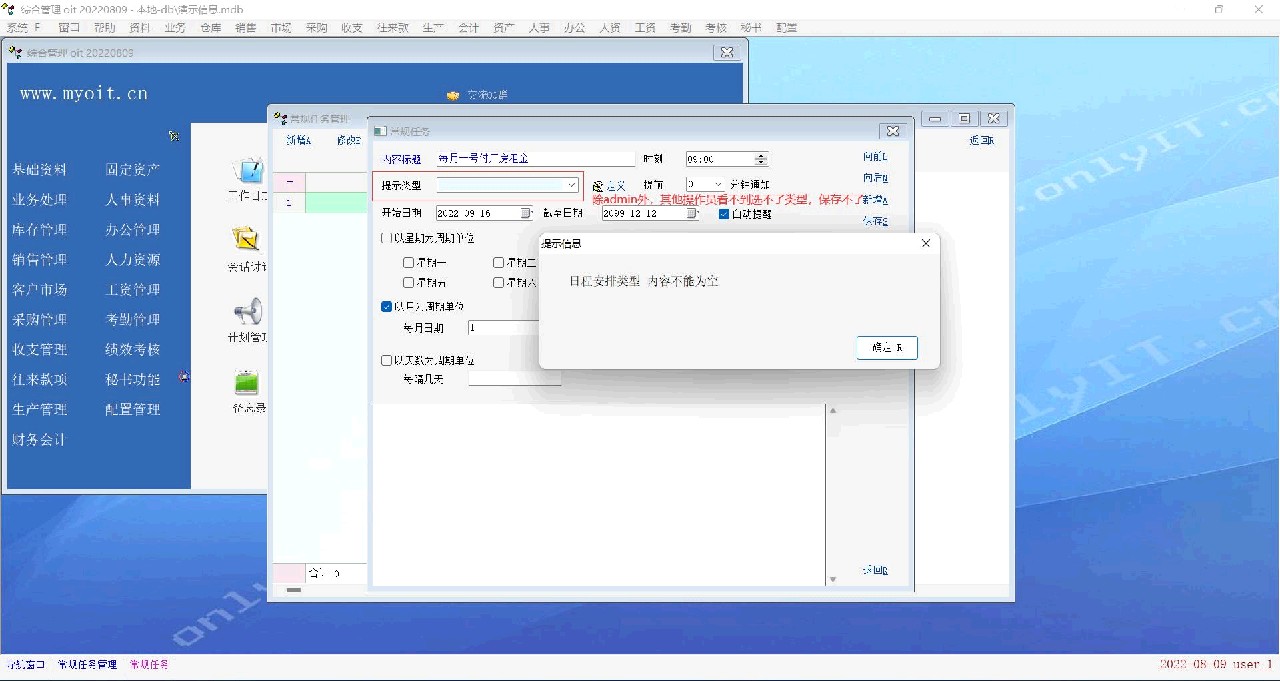Uncheck the 自动提醒 checkbox
This screenshot has height=681, width=1280.
[724, 213]
